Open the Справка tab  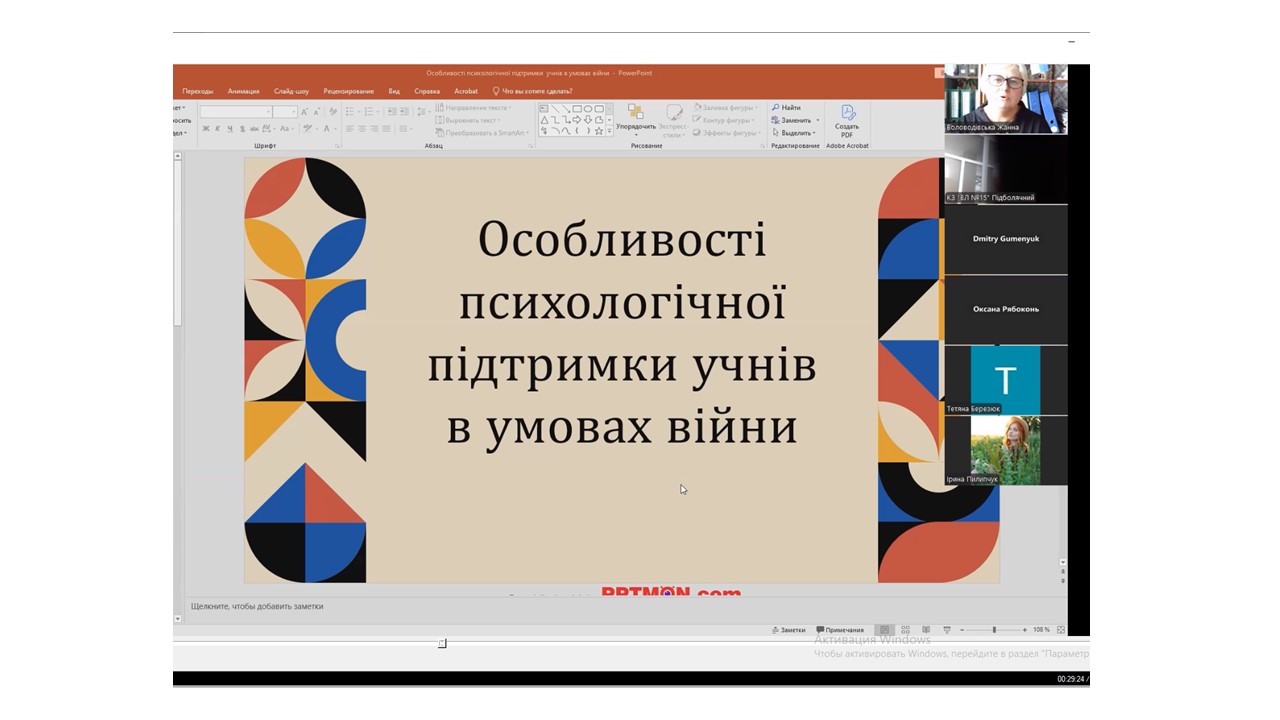click(x=427, y=91)
